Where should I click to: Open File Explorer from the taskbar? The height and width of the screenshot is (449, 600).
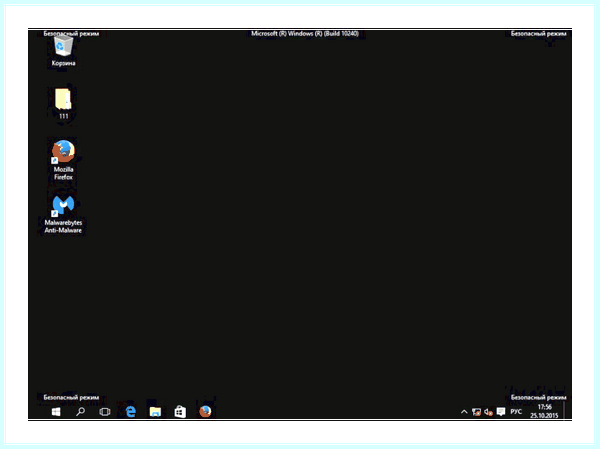point(155,411)
